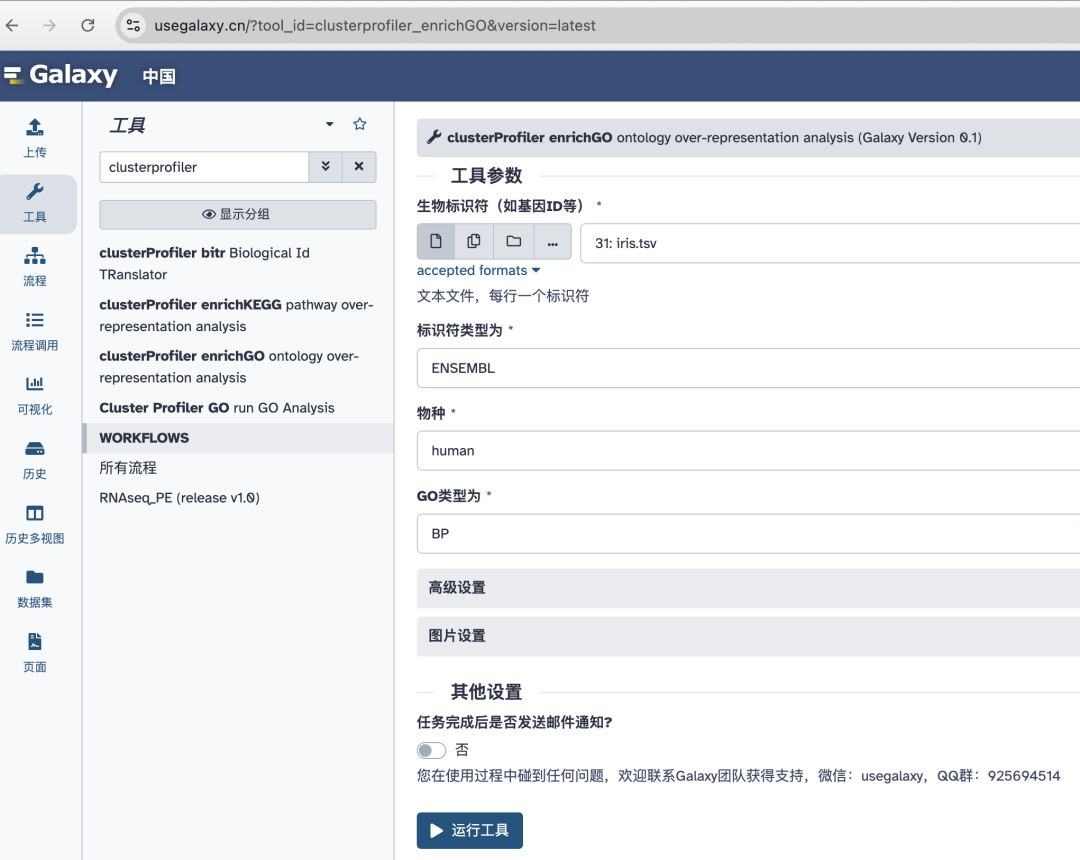Open GO类型 BP dropdown
1080x860 pixels.
[748, 534]
